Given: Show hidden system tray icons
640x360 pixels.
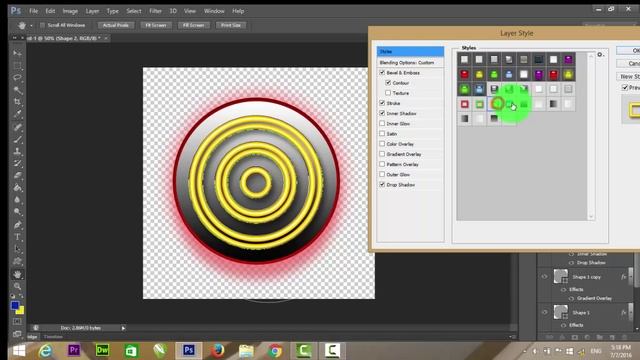Looking at the screenshot, I should point(524,351).
